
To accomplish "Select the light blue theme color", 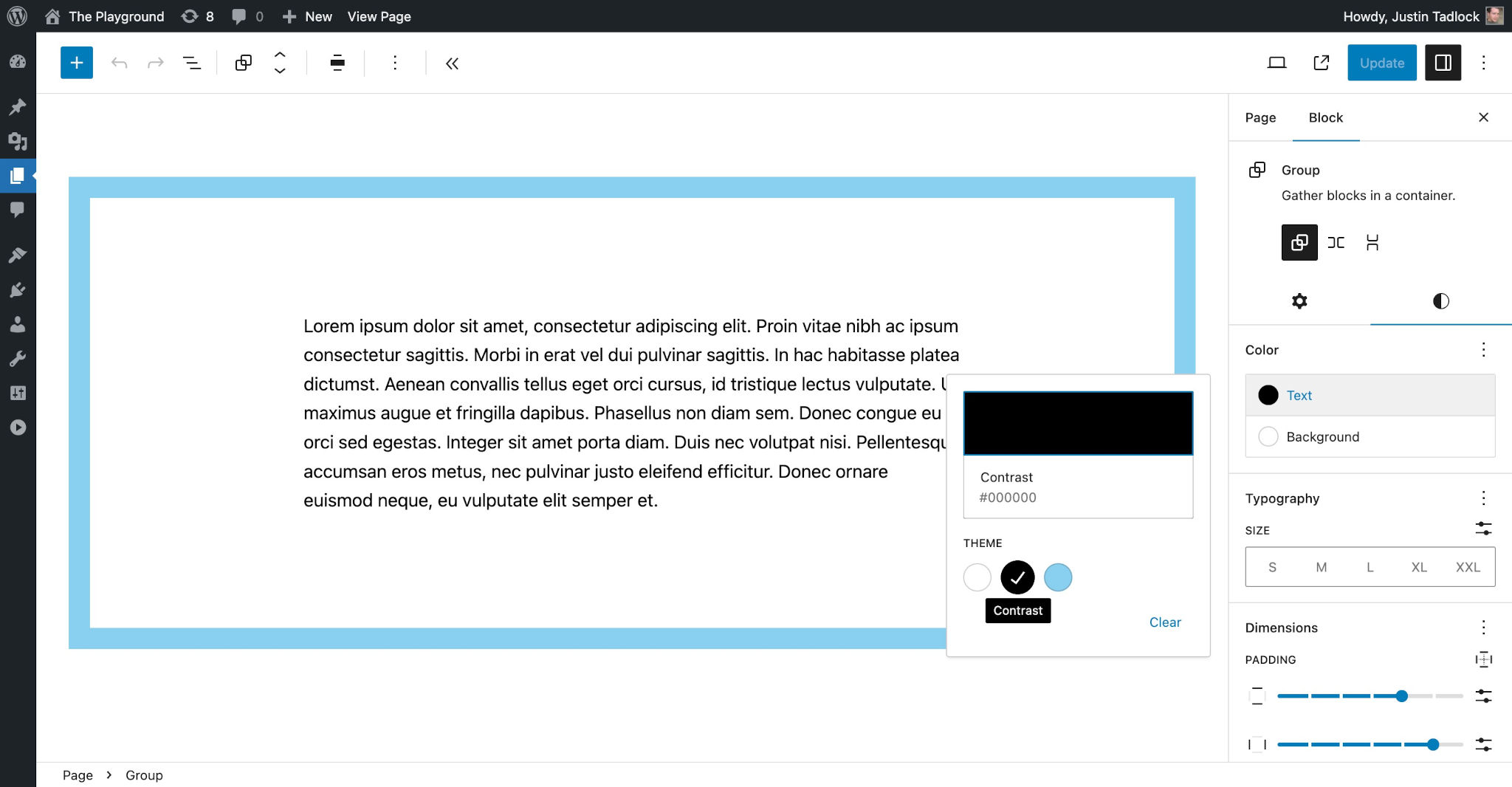I will (x=1058, y=577).
